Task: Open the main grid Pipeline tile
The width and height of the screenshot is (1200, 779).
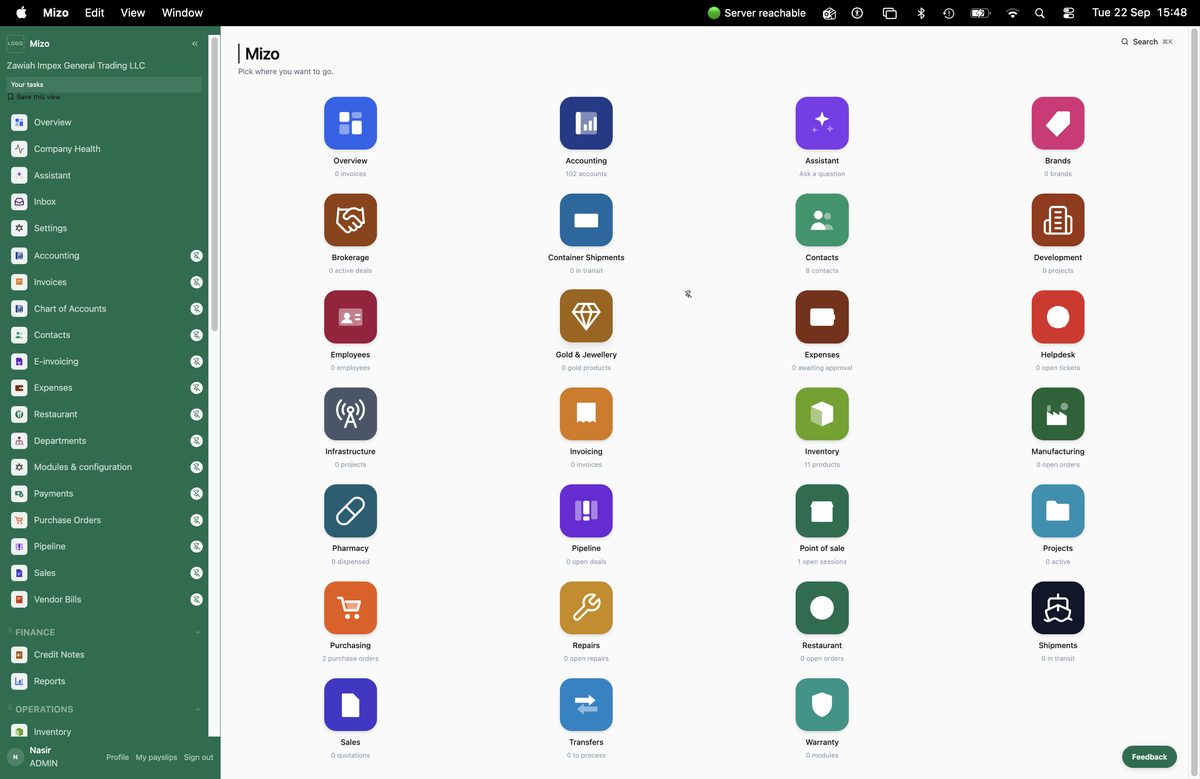Action: pos(586,511)
